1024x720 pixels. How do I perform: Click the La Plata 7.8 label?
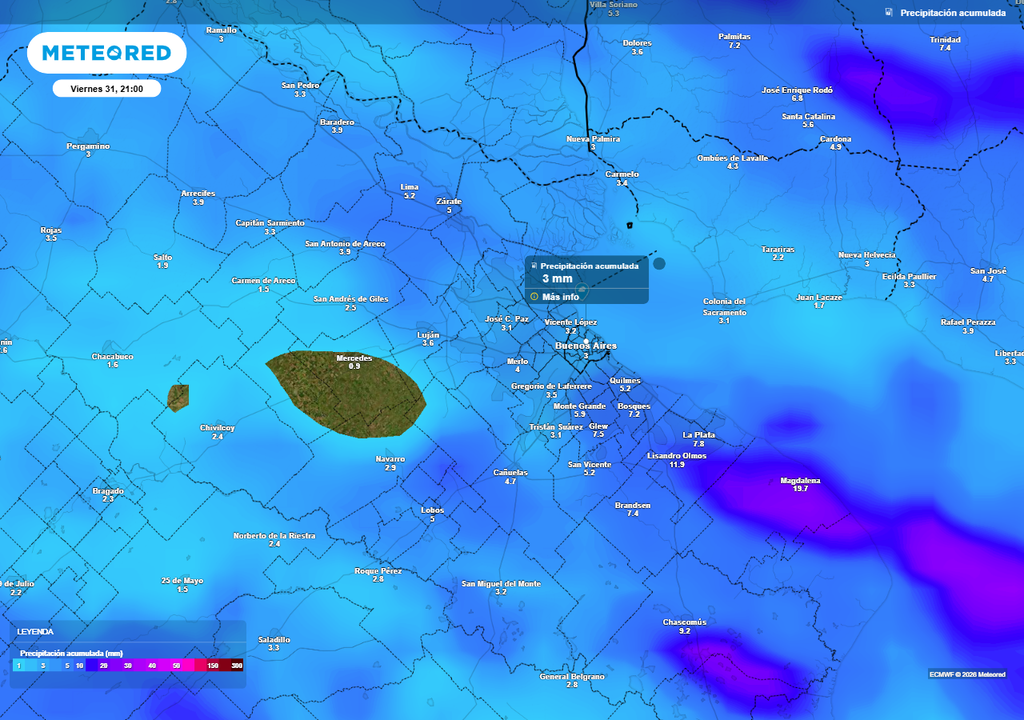coord(698,439)
